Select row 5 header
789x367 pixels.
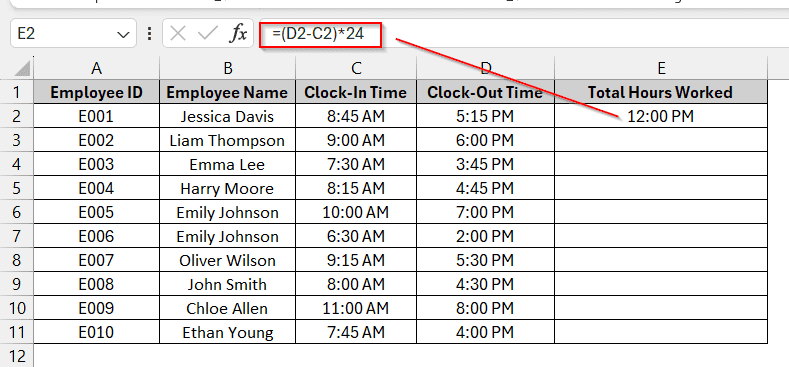[17, 188]
